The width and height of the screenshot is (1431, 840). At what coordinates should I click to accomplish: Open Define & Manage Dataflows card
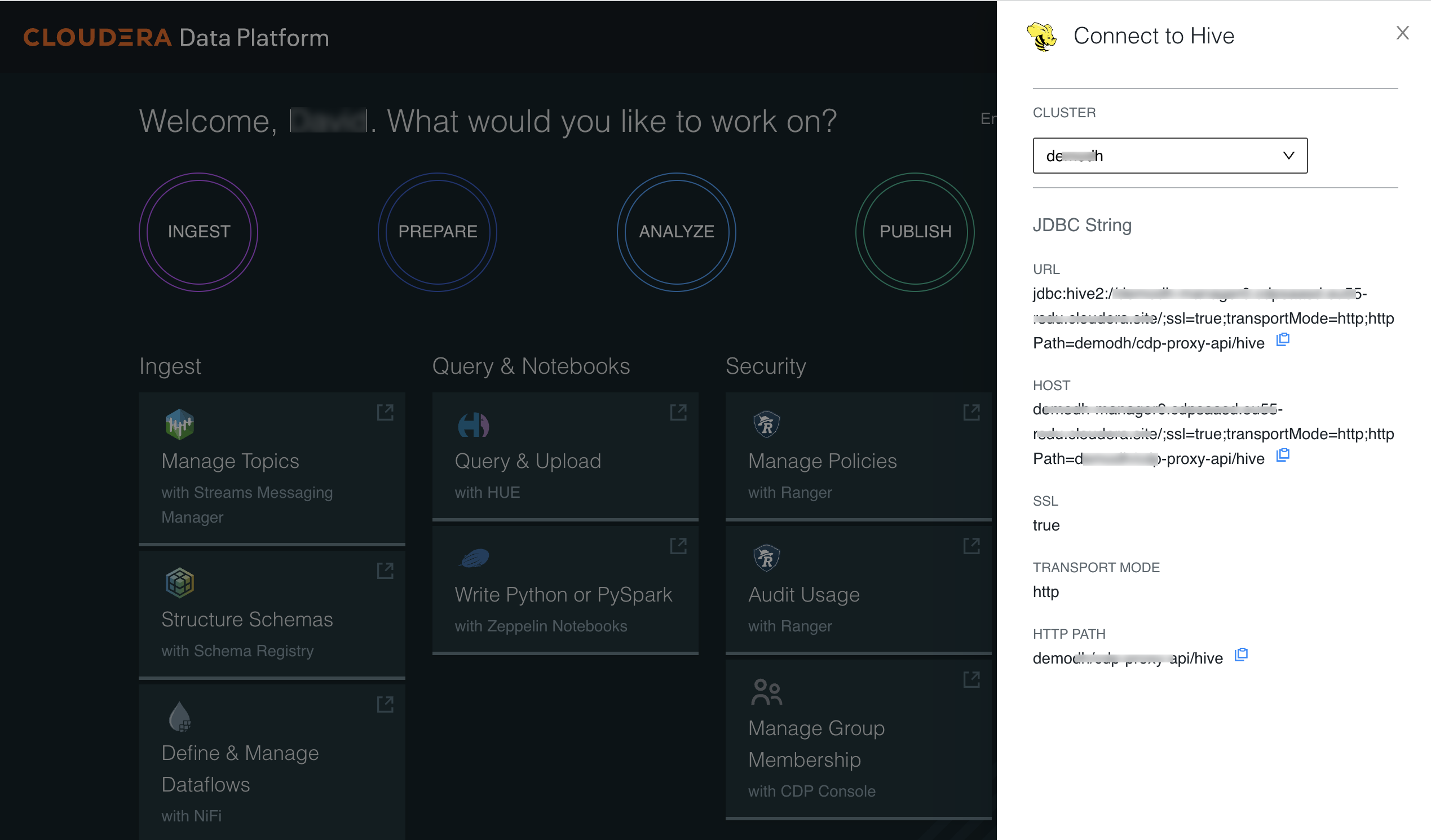pos(272,762)
